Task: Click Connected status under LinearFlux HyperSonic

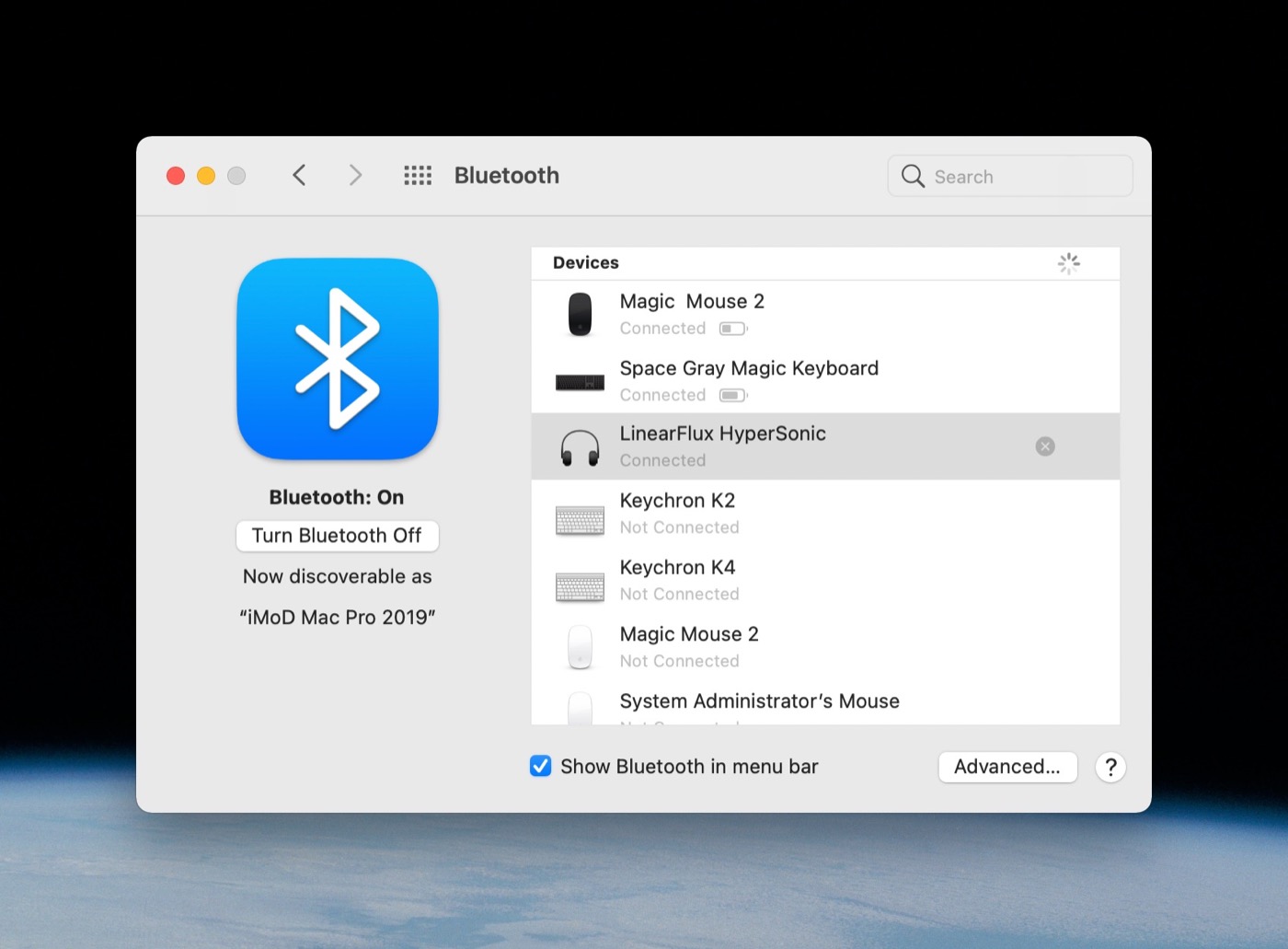Action: pos(662,460)
